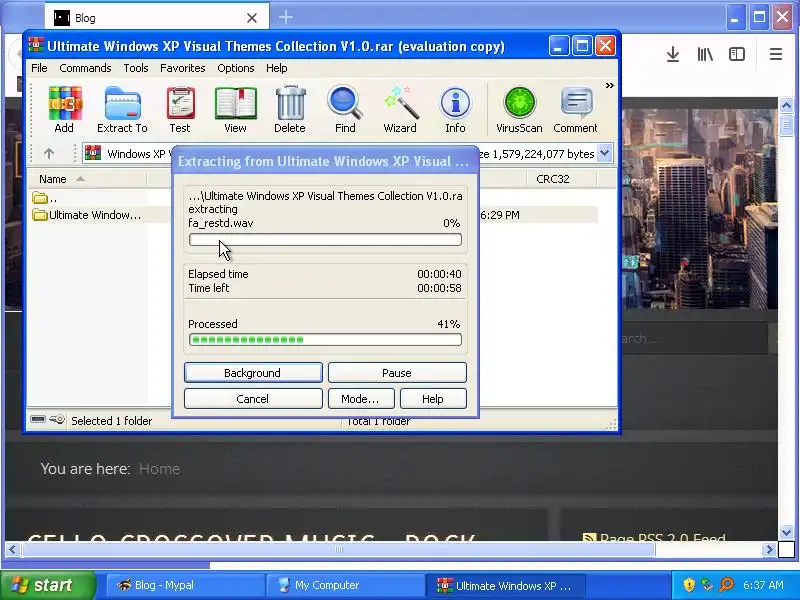Click the key icon in WinRAR status bar
Image resolution: width=800 pixels, height=600 pixels.
coord(57,419)
